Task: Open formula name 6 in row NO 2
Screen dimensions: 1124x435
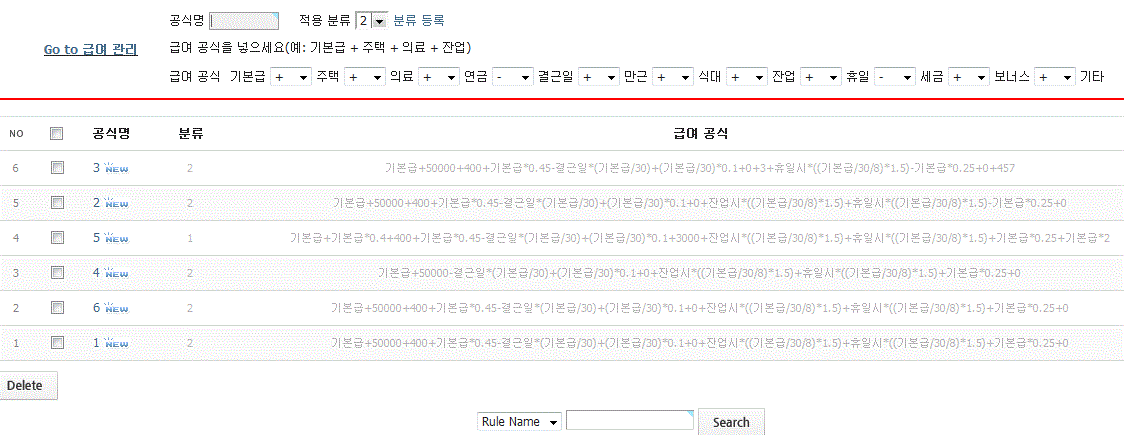Action: coord(97,307)
